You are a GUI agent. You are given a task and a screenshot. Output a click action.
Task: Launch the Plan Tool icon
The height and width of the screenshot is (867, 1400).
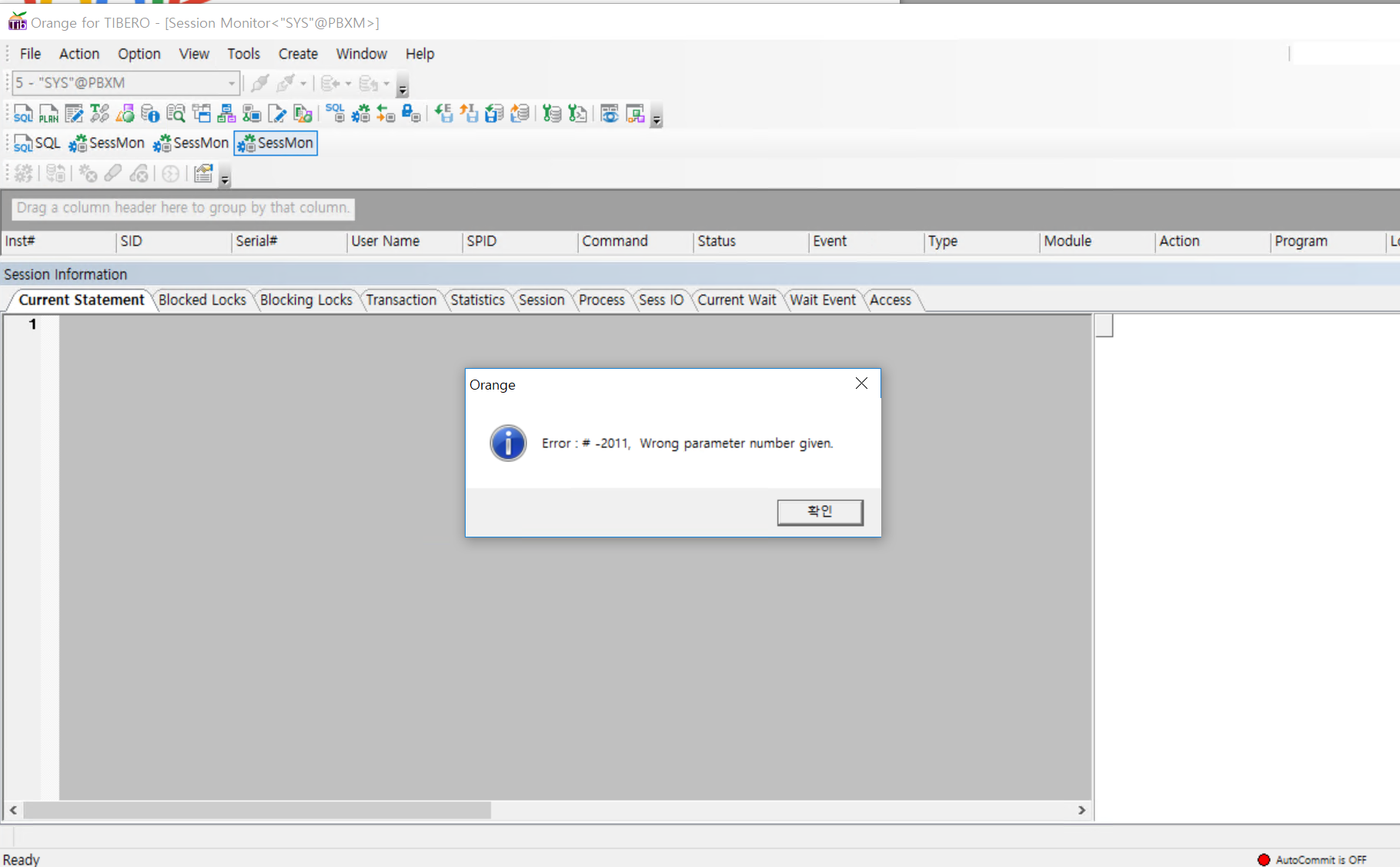48,113
